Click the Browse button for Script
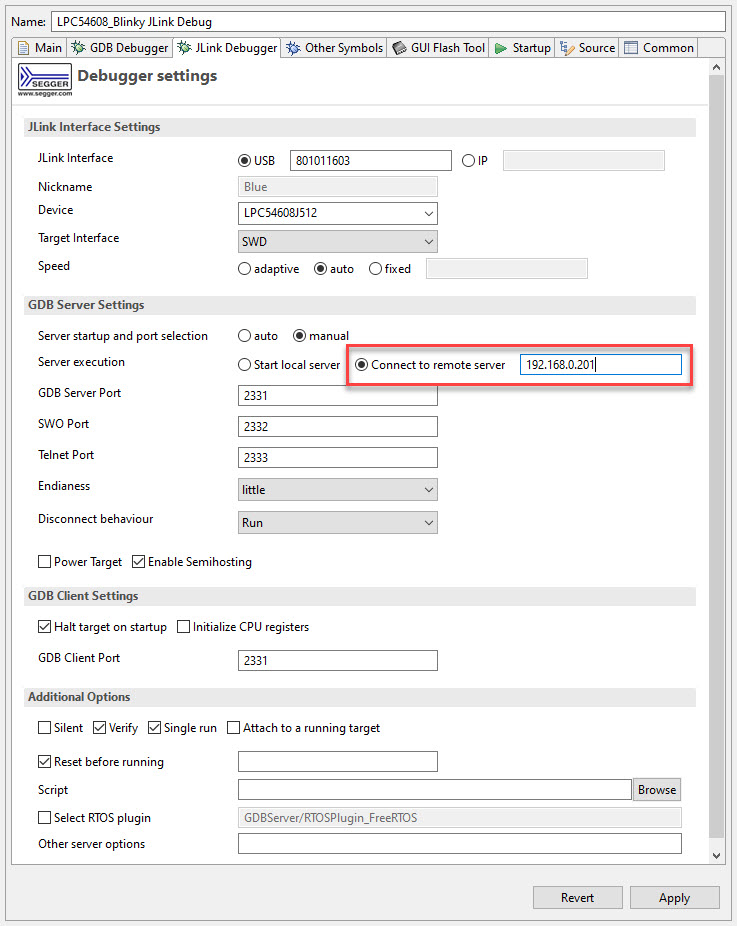Screen dimensions: 737x926 pos(657,790)
